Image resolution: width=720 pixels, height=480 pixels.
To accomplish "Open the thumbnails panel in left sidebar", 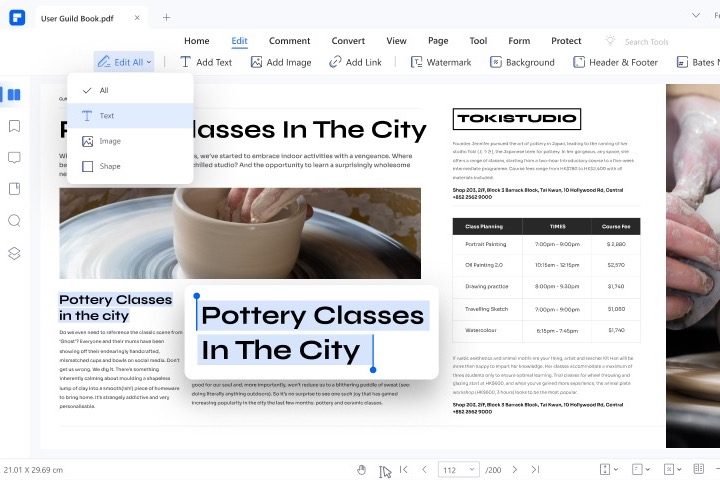I will [x=14, y=95].
